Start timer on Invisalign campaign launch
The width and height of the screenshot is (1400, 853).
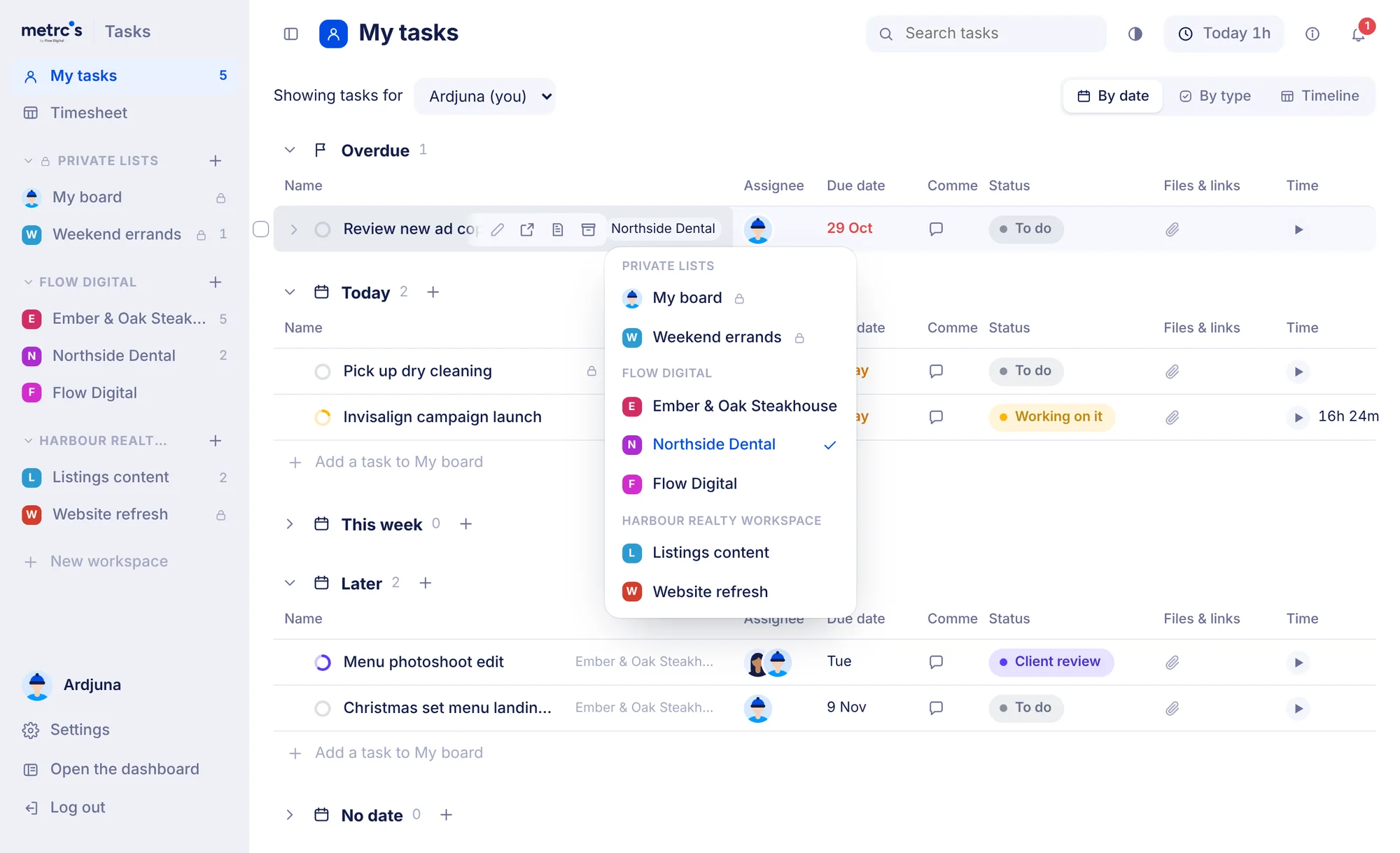(x=1298, y=418)
